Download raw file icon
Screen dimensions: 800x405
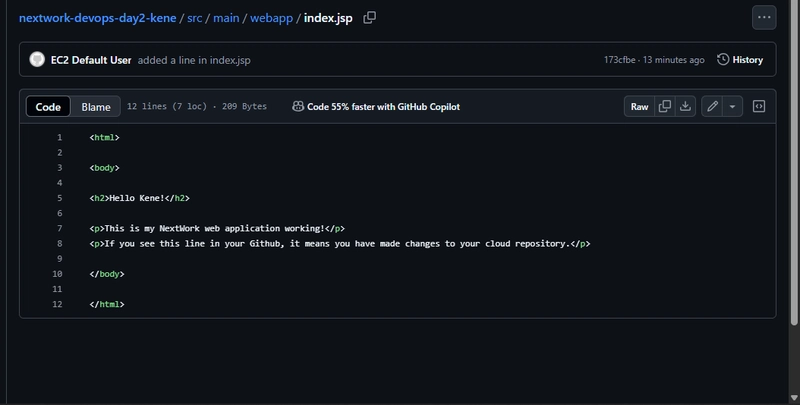(x=685, y=107)
